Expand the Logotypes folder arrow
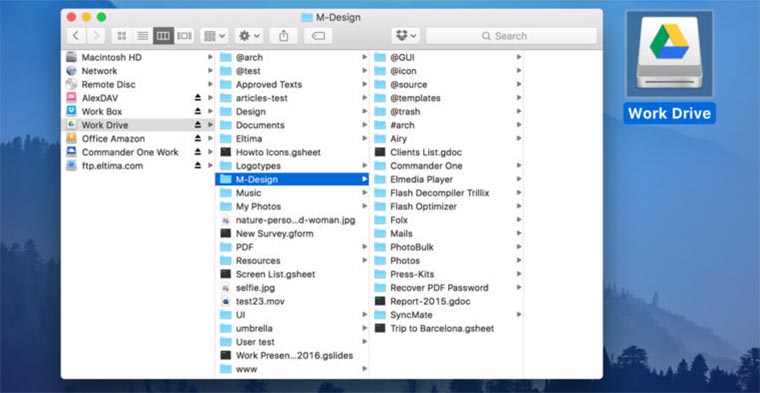Viewport: 760px width, 393px height. point(364,166)
